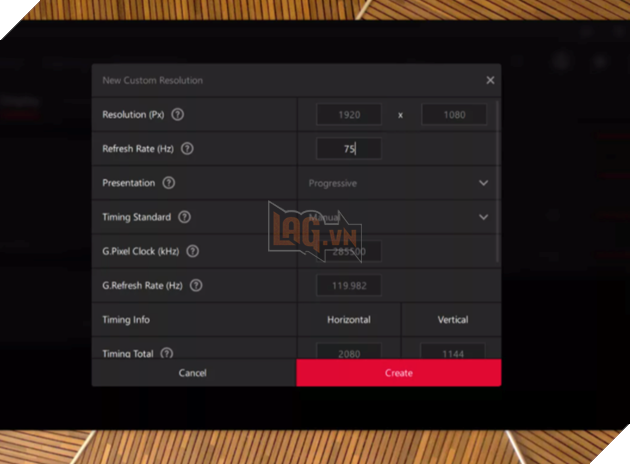Click the Refresh Rate field containing 75
The image size is (630, 464).
(x=348, y=149)
